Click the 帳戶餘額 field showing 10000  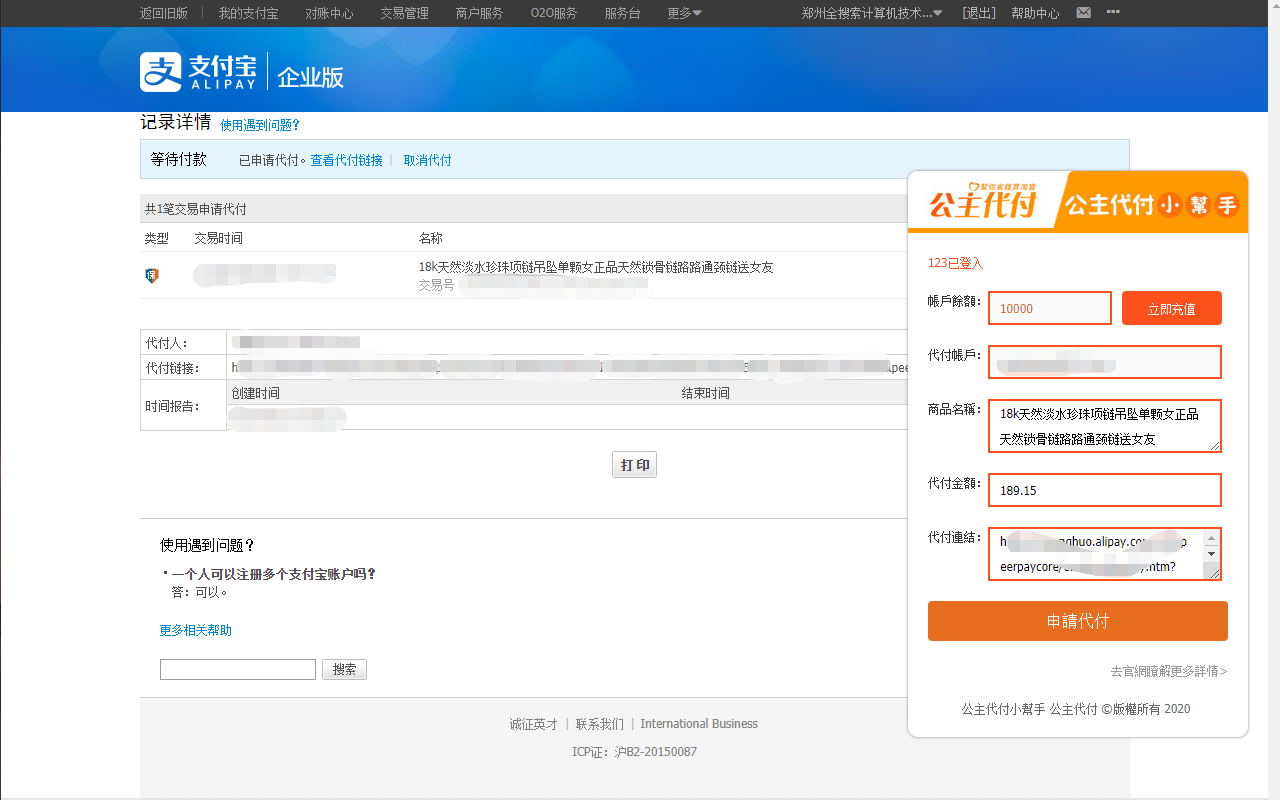(1050, 308)
